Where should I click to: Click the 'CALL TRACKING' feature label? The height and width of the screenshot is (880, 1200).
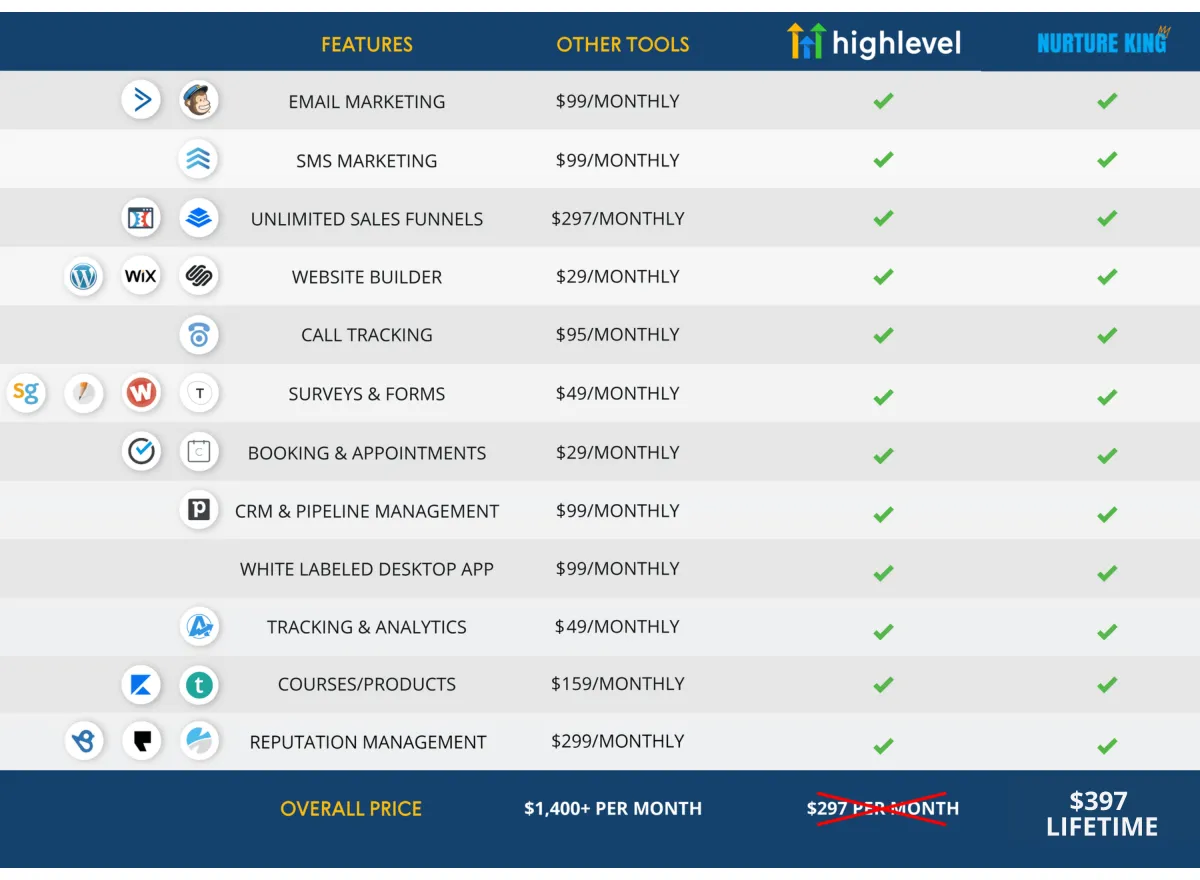coord(367,335)
